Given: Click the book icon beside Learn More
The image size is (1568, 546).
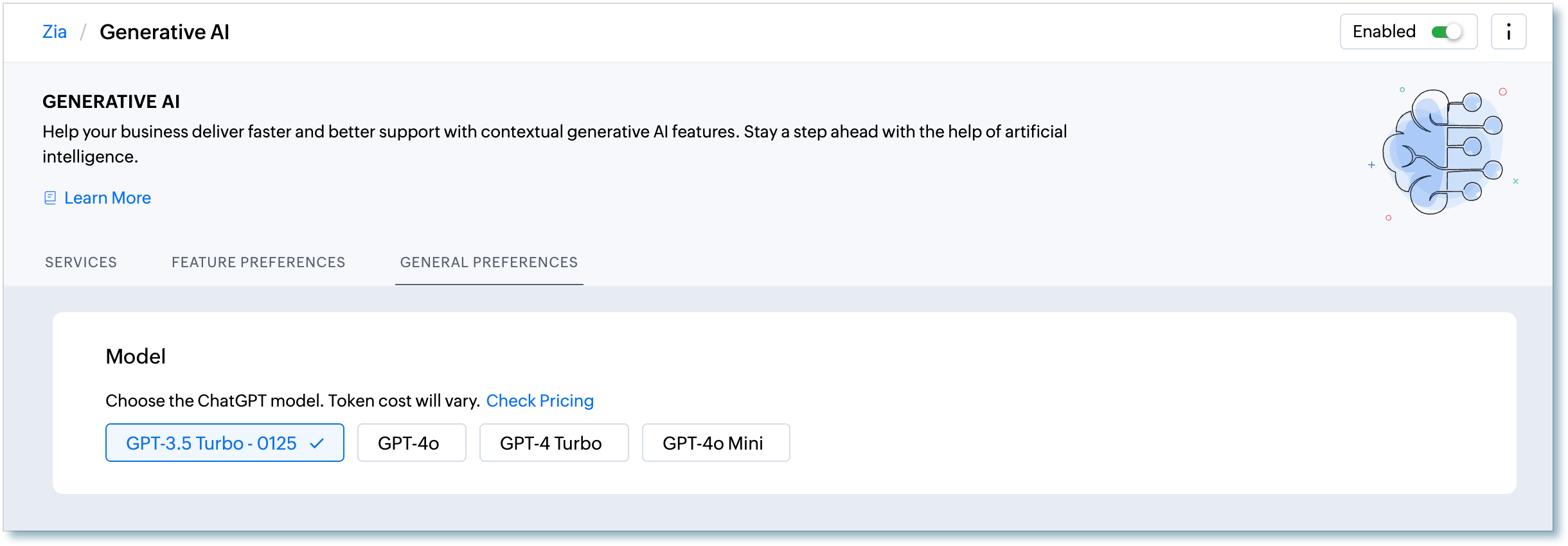Looking at the screenshot, I should point(50,198).
